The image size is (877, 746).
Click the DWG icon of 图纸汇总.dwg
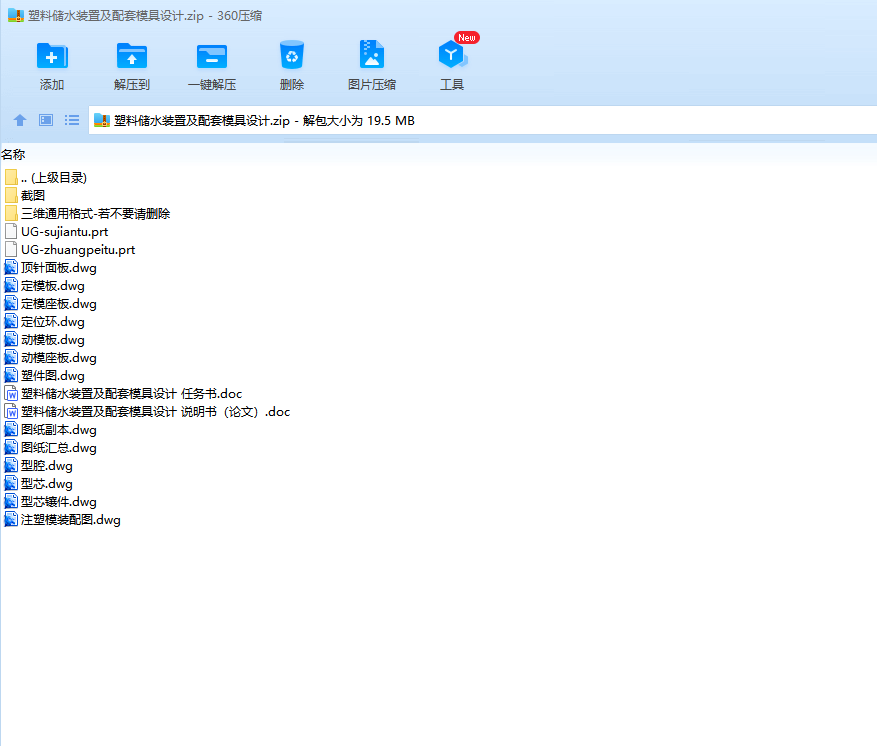[x=11, y=448]
